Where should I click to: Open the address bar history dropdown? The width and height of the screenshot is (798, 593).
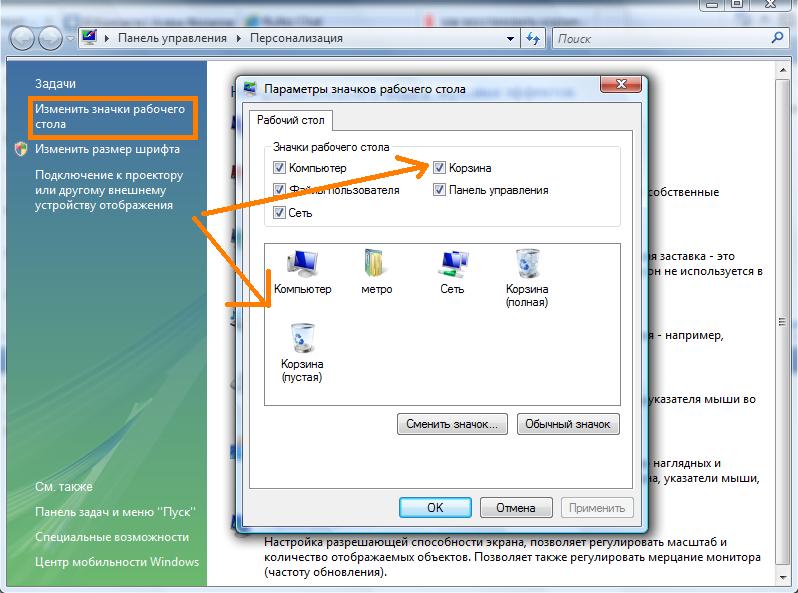(x=511, y=39)
